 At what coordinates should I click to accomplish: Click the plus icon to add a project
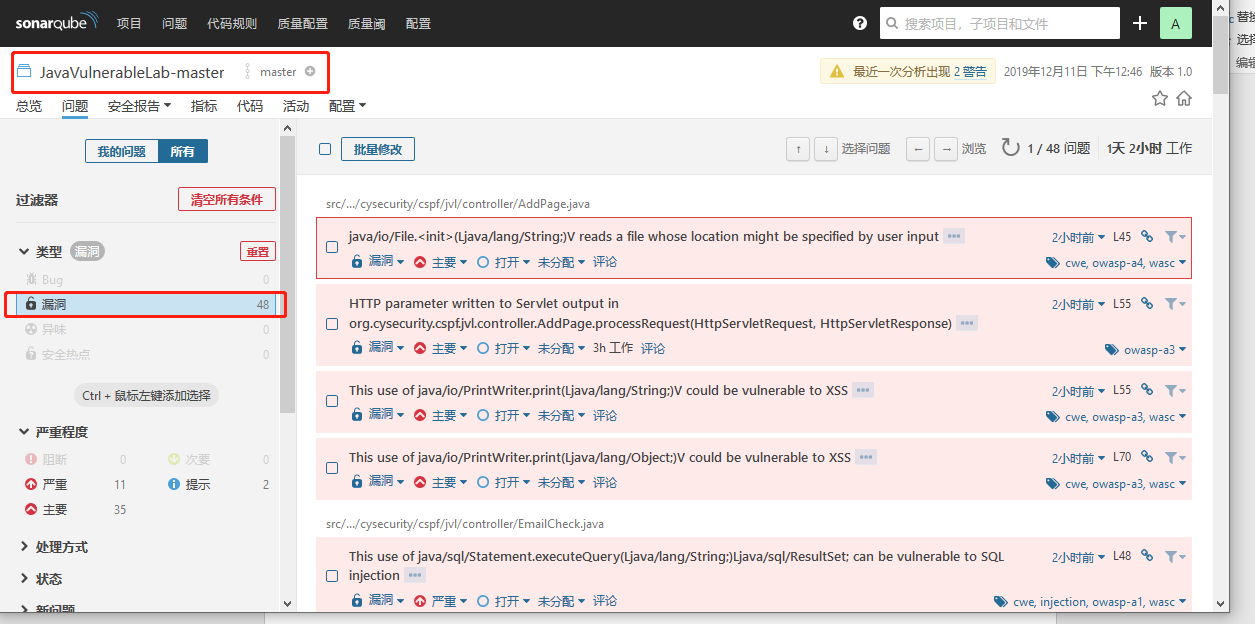click(x=1139, y=23)
